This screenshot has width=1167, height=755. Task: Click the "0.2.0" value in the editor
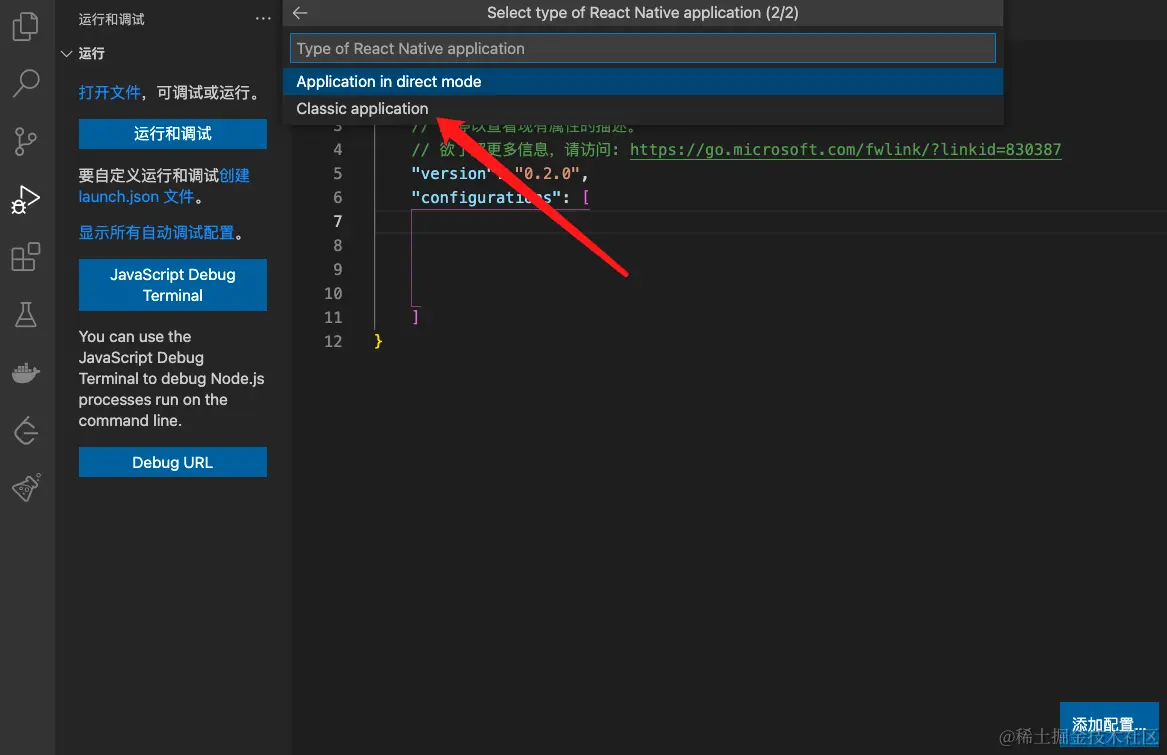click(547, 173)
